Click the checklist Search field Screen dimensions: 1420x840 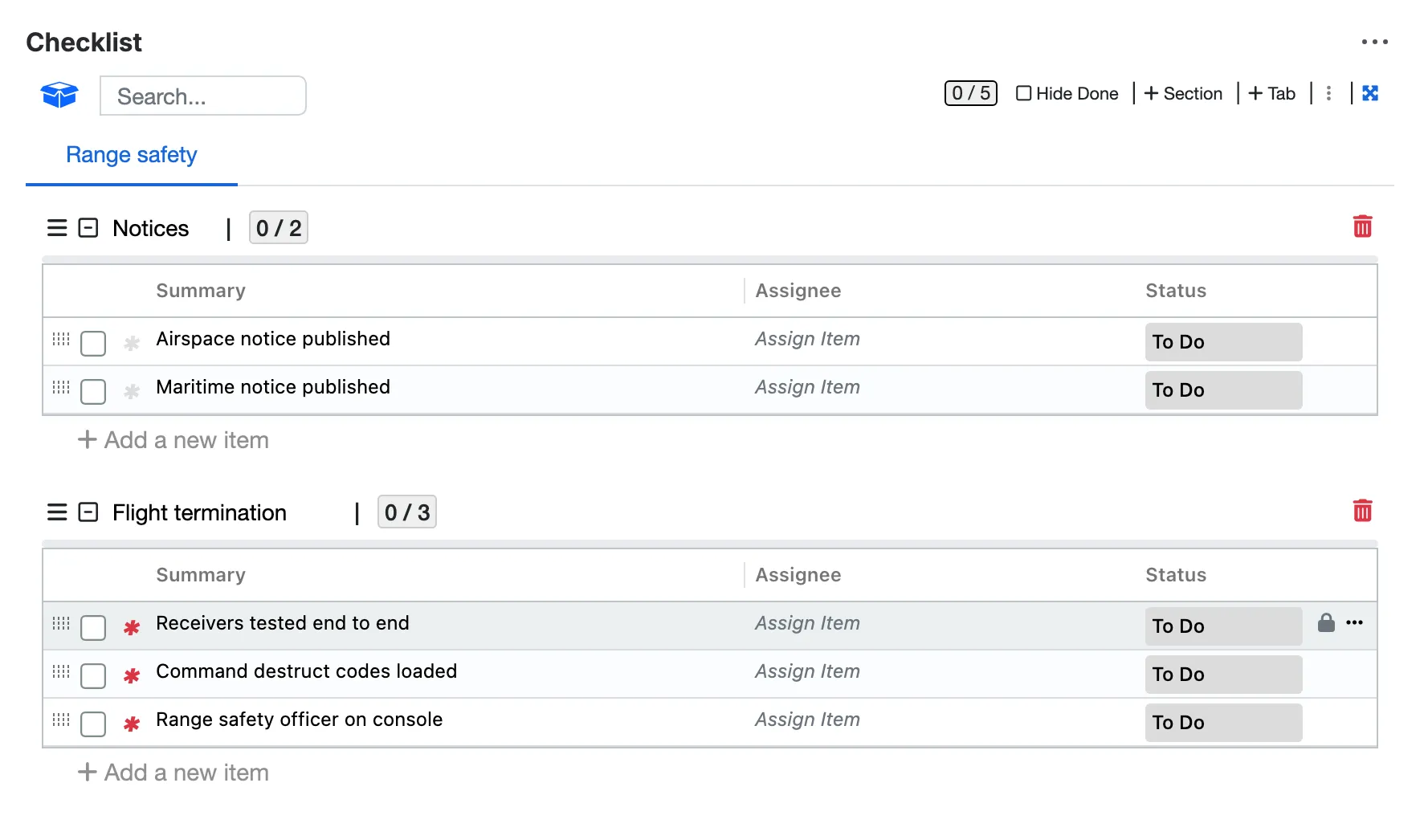point(203,96)
